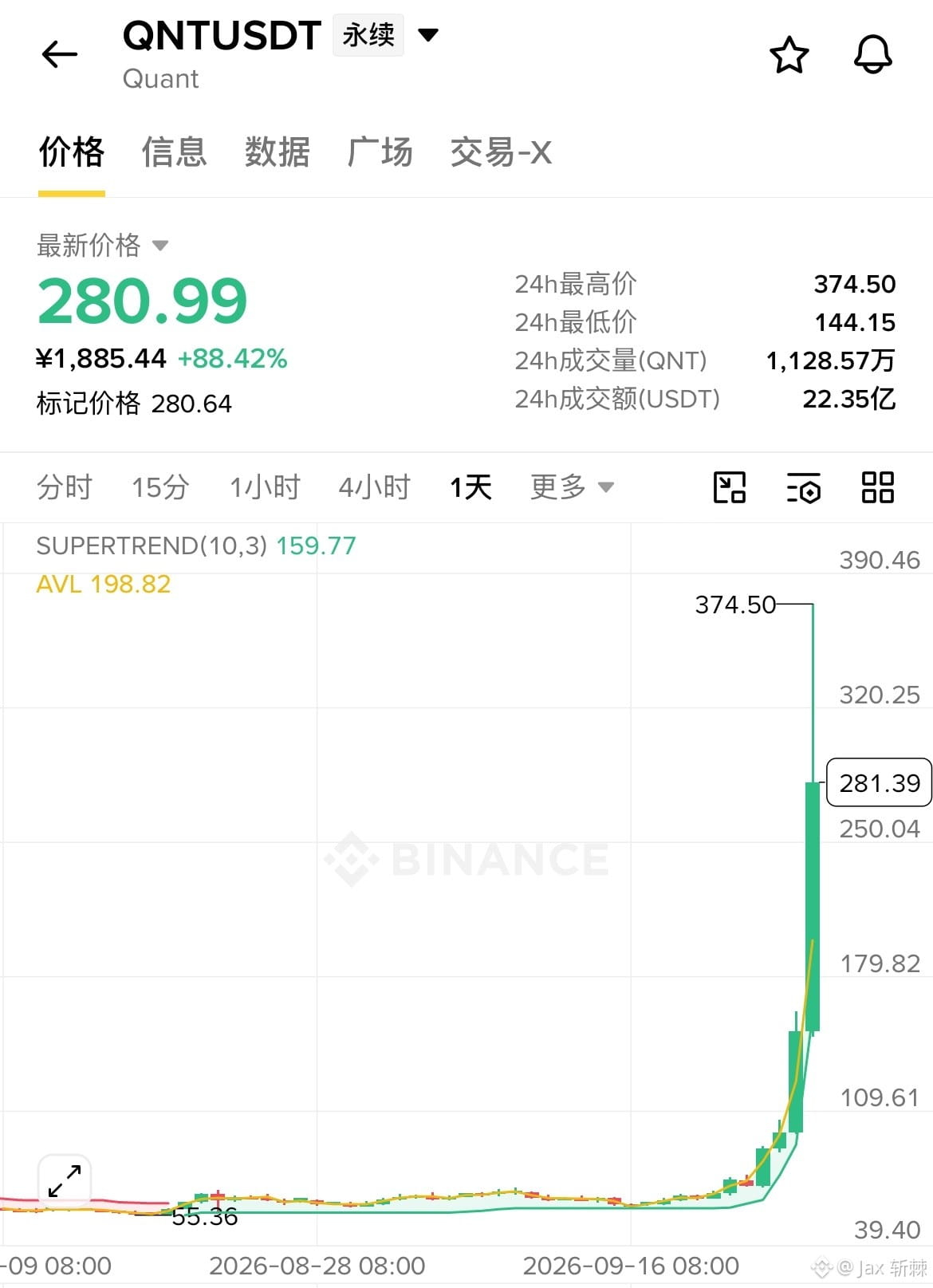Viewport: 933px width, 1288px height.
Task: Switch to the 信息 tab
Action: click(174, 152)
